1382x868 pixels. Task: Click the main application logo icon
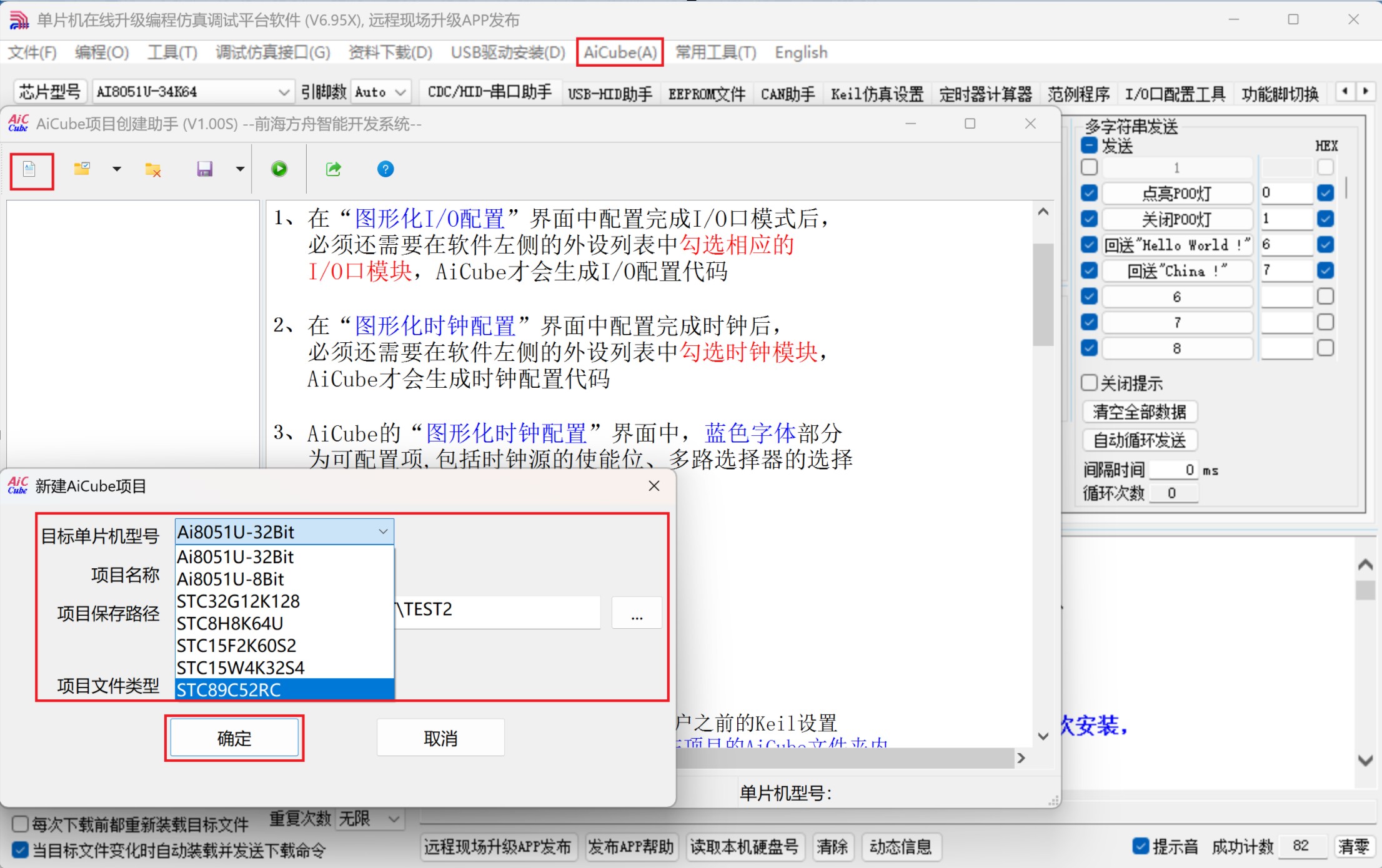coord(19,20)
